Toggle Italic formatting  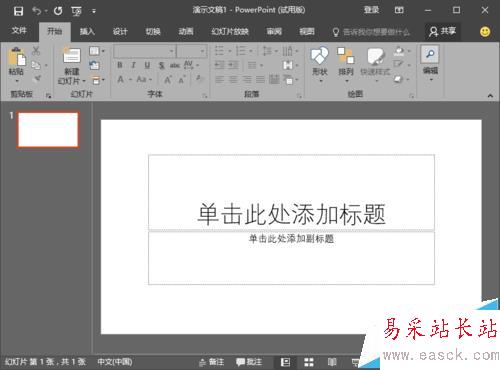click(x=133, y=65)
